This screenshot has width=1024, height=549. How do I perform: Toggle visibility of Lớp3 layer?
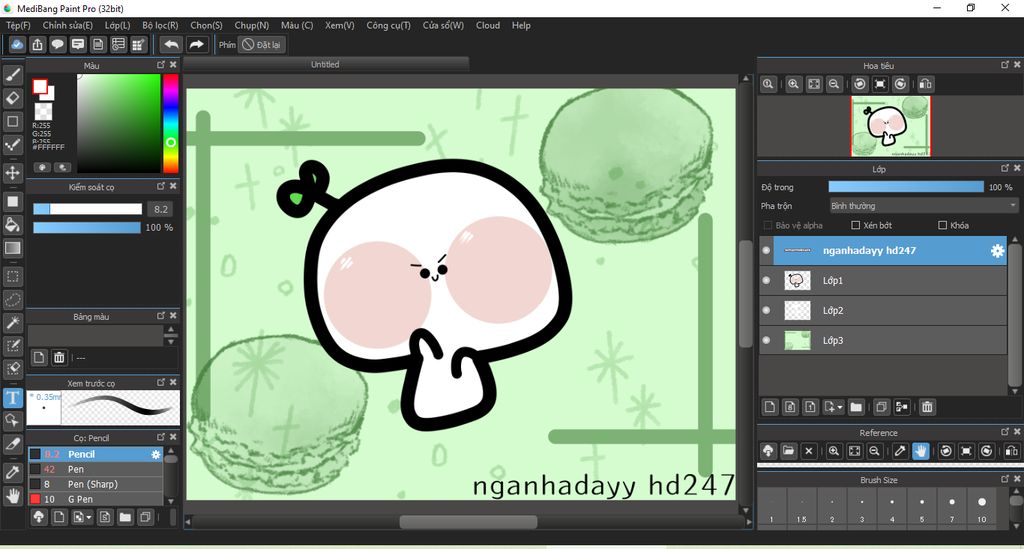[766, 340]
